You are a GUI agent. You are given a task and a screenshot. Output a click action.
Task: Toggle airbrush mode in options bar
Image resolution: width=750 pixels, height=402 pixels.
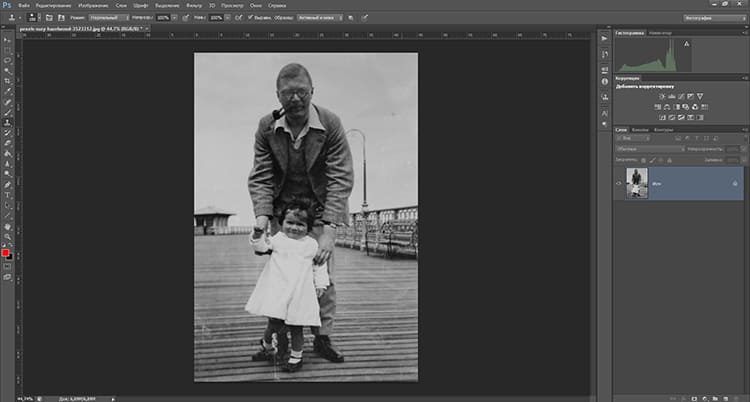(238, 18)
